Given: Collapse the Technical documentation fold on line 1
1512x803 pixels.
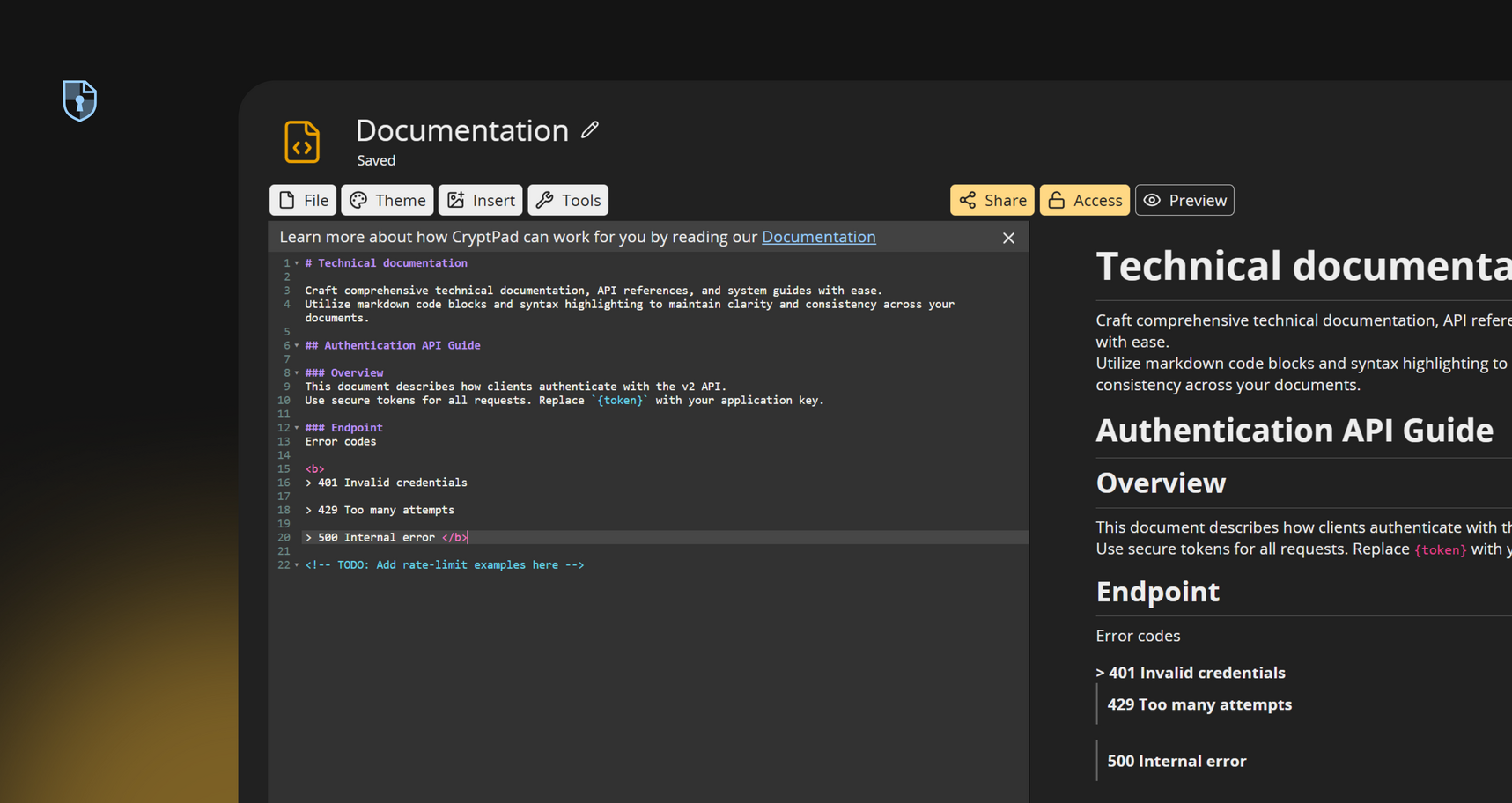Looking at the screenshot, I should point(296,262).
